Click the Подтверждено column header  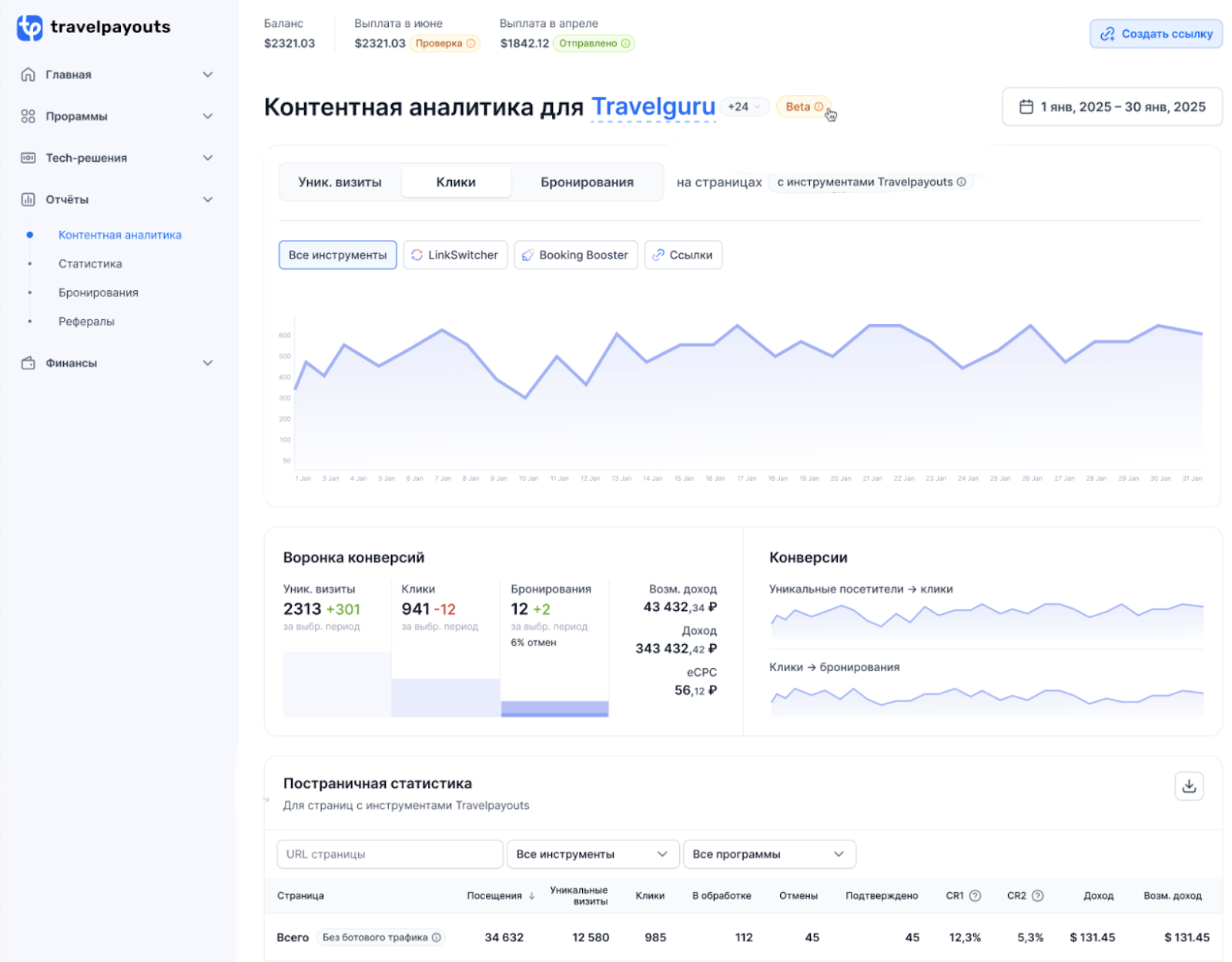pos(882,896)
